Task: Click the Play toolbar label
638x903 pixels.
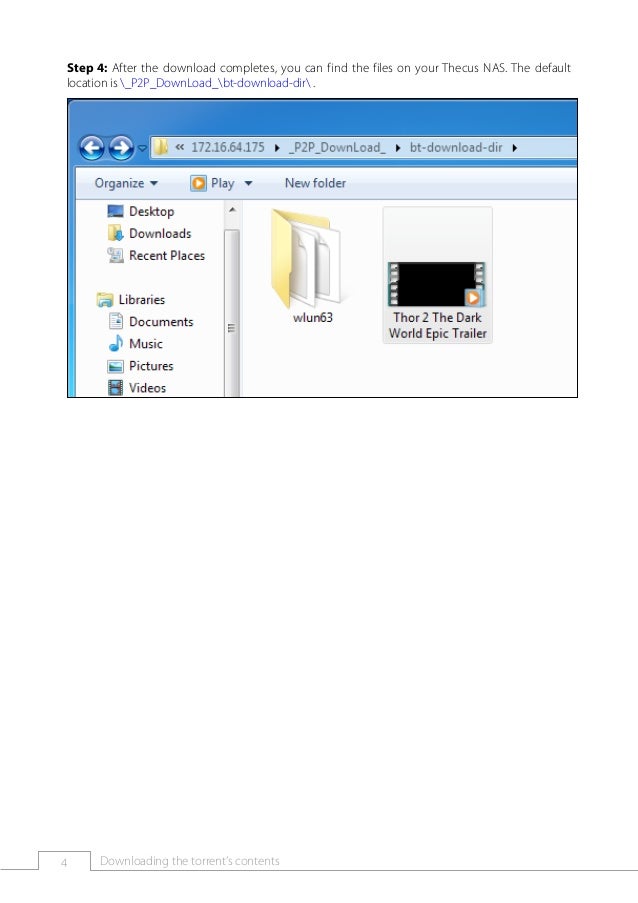Action: (x=222, y=183)
